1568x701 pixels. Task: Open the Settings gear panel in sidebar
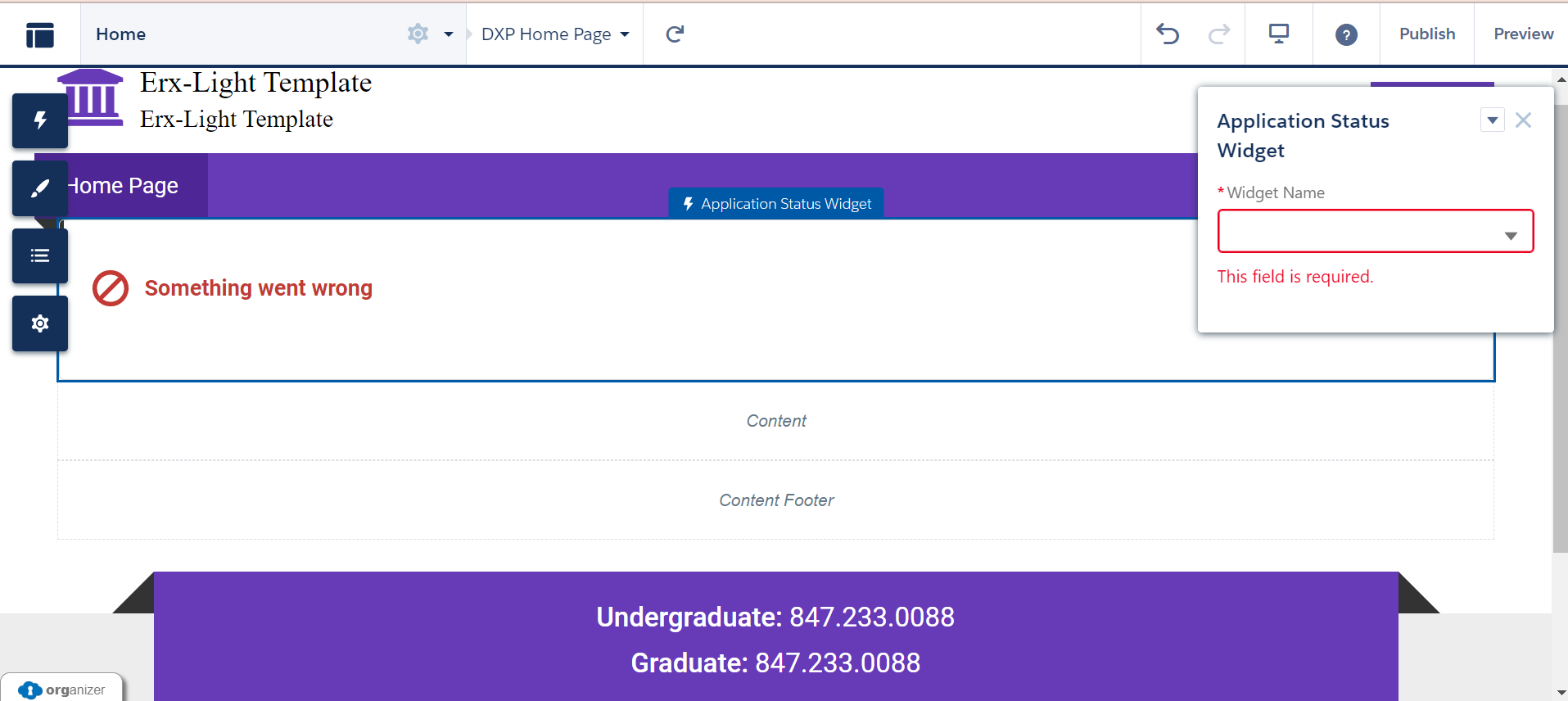(x=40, y=324)
